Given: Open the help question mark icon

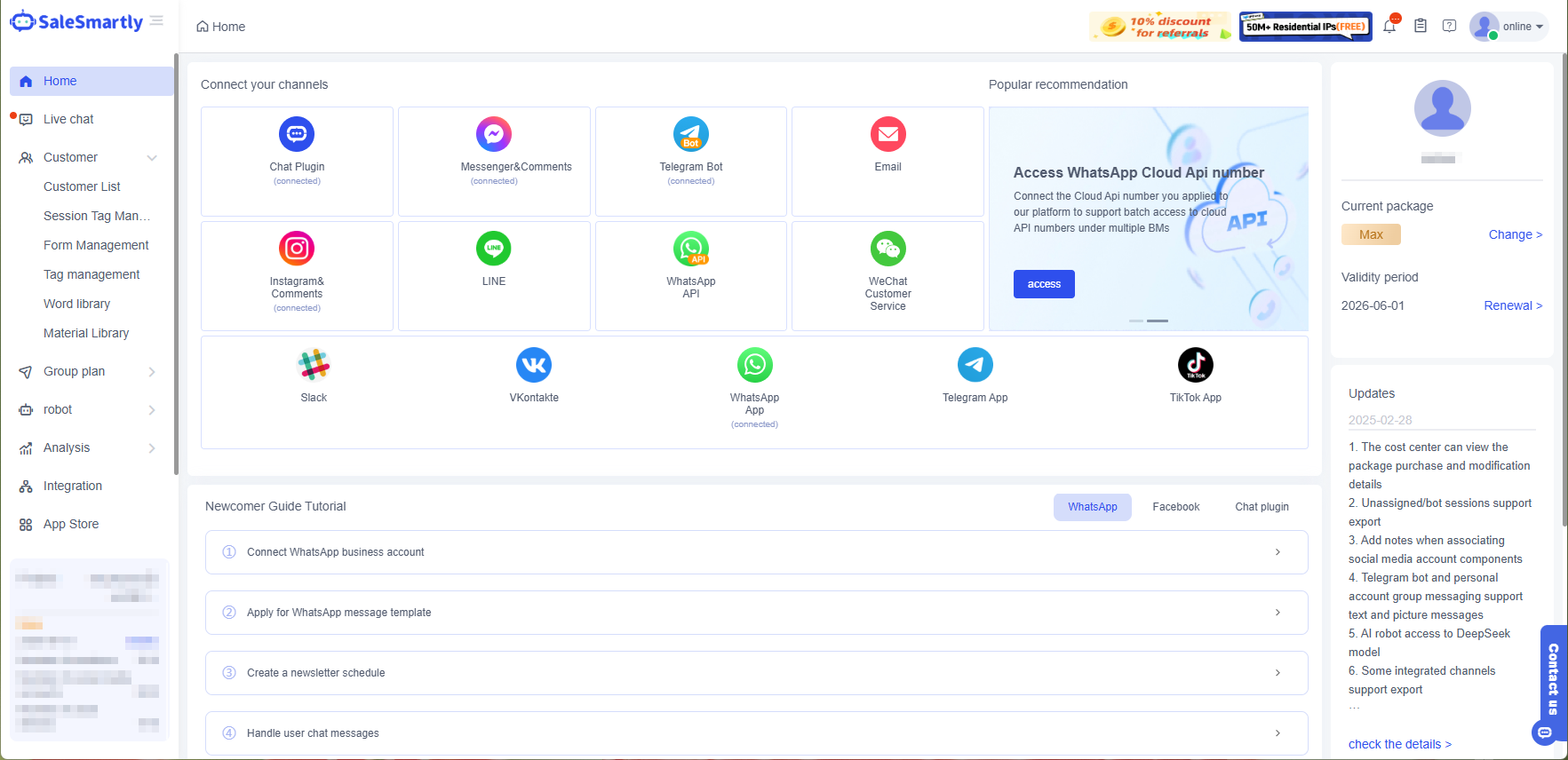Looking at the screenshot, I should [x=1450, y=26].
